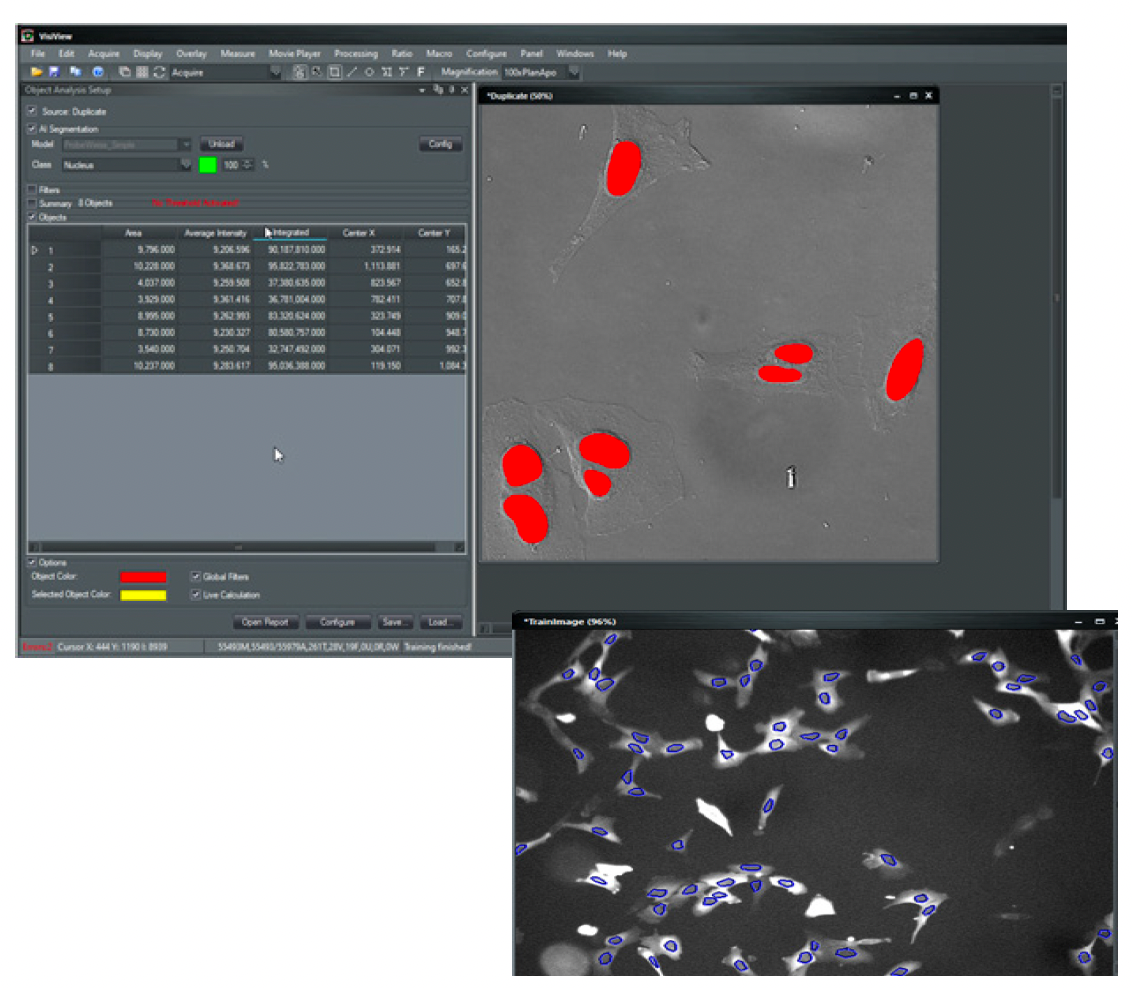Screen dimensions: 1132x988
Task: Select the ellipse region tool
Action: pyautogui.click(x=369, y=72)
